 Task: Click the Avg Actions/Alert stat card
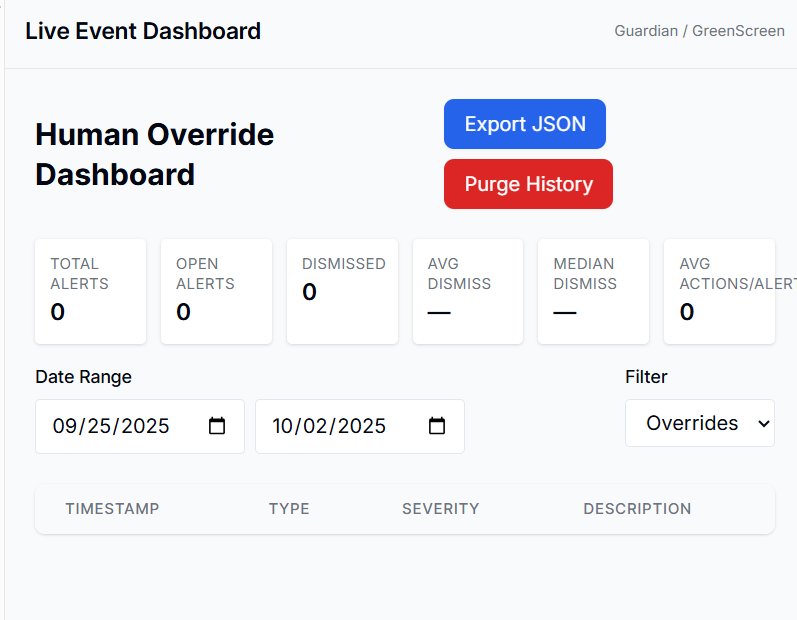point(718,291)
